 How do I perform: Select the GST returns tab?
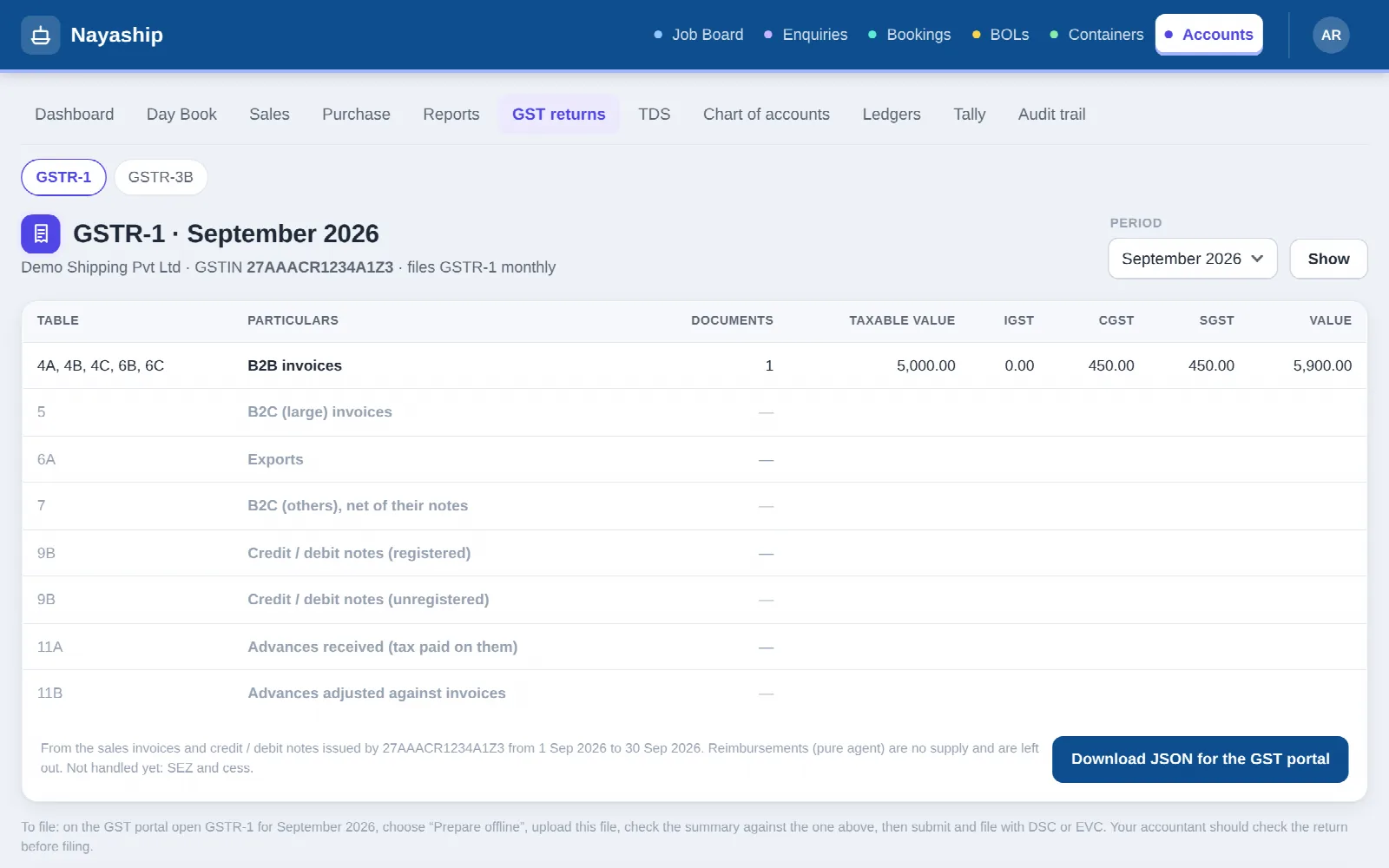pyautogui.click(x=559, y=115)
